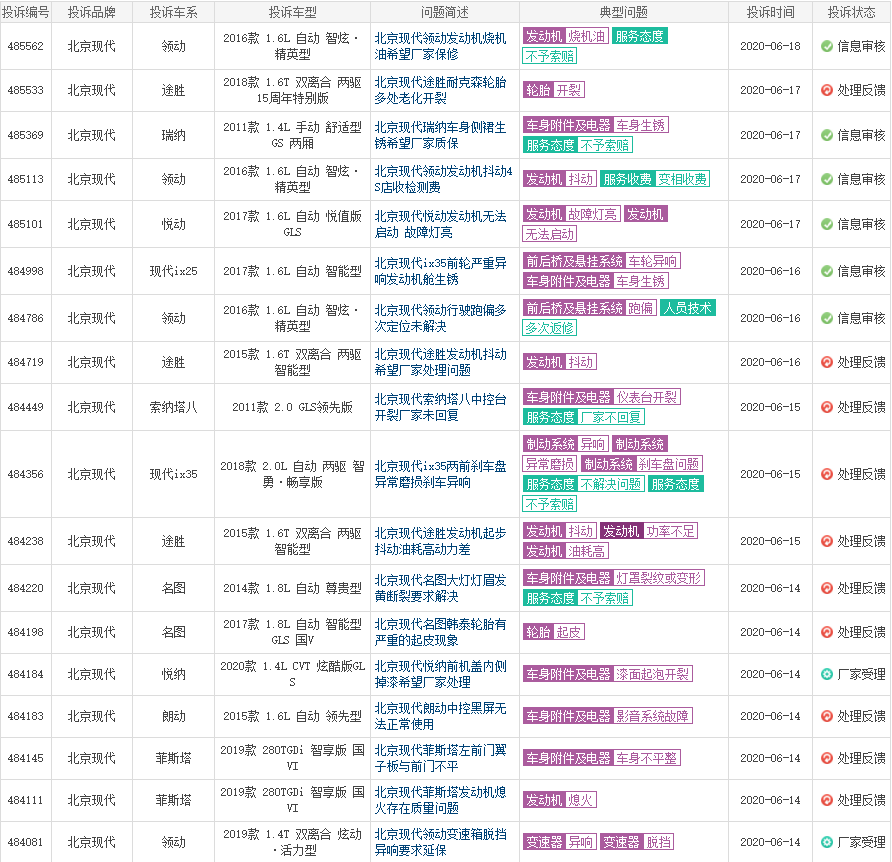Screen dimensions: 892x862
Task: Open complaint 朗动中控黑屏无法正常使用
Action: (x=440, y=716)
